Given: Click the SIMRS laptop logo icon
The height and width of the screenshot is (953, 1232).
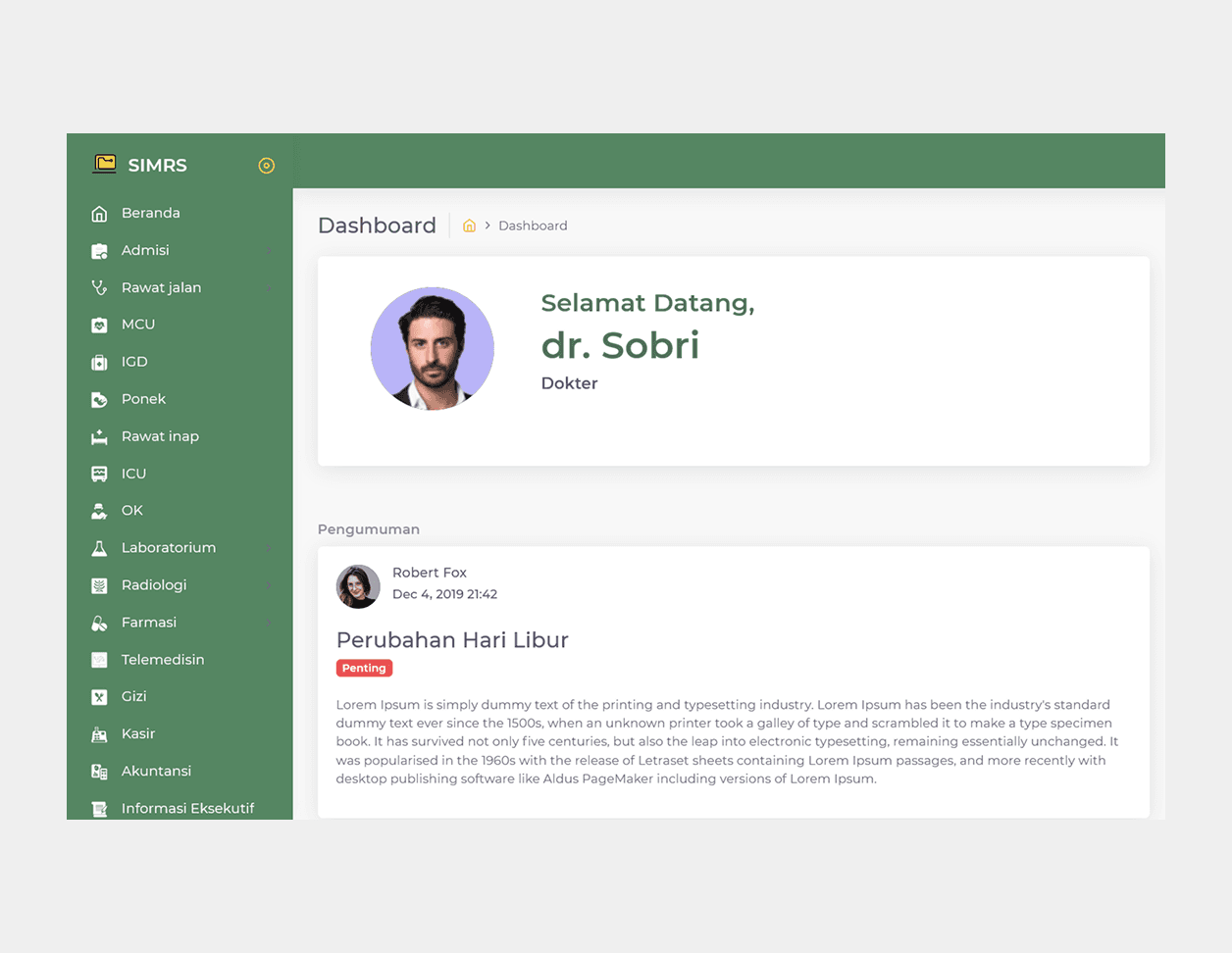Looking at the screenshot, I should tap(104, 164).
